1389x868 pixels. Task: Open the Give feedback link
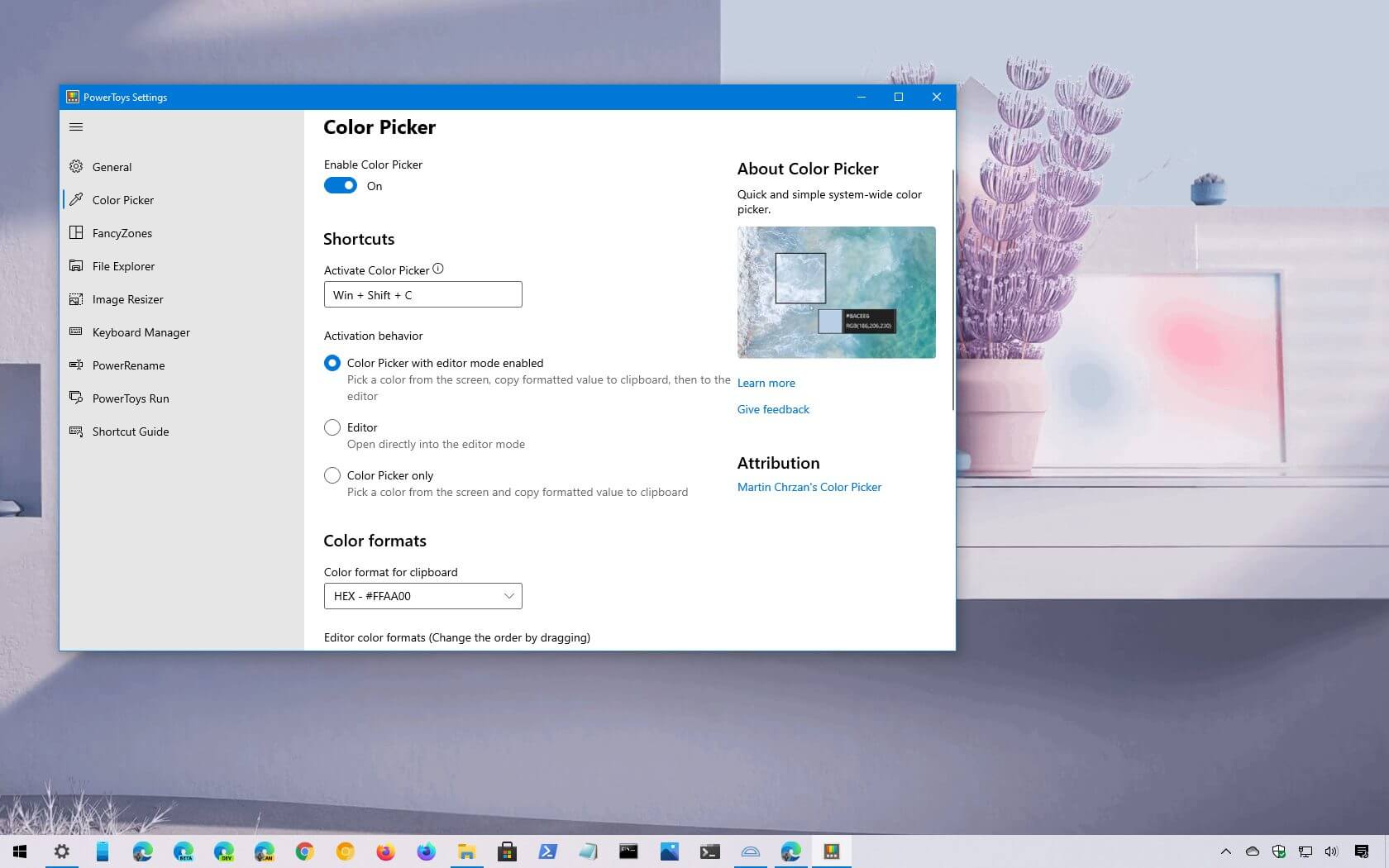[x=773, y=409]
